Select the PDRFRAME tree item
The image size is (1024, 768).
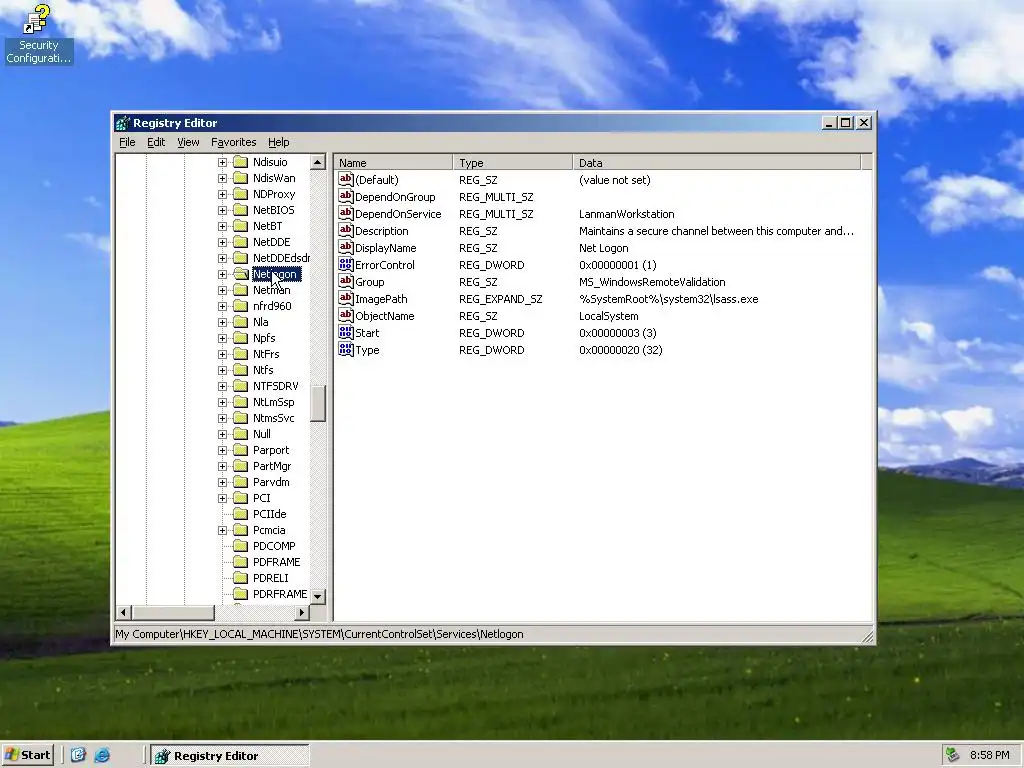click(x=280, y=594)
